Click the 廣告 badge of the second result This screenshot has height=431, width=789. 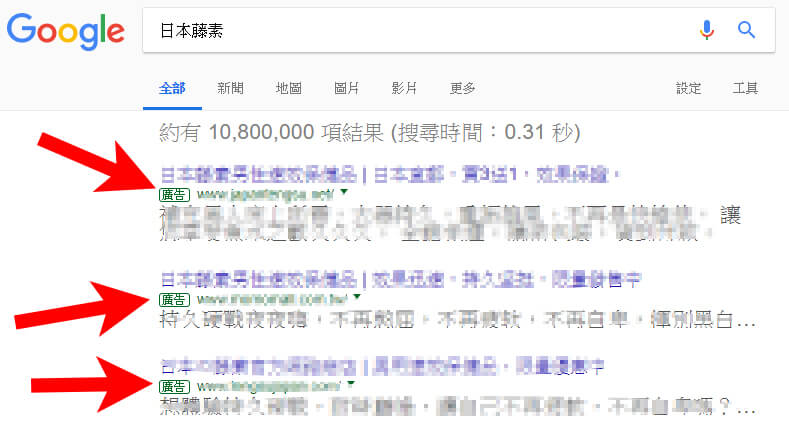pyautogui.click(x=174, y=300)
